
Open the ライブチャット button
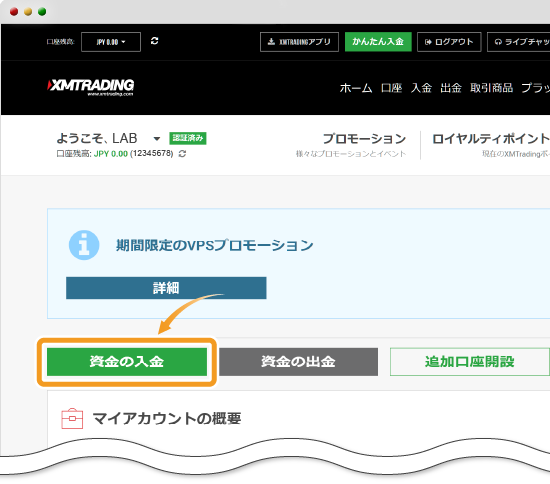pyautogui.click(x=519, y=42)
